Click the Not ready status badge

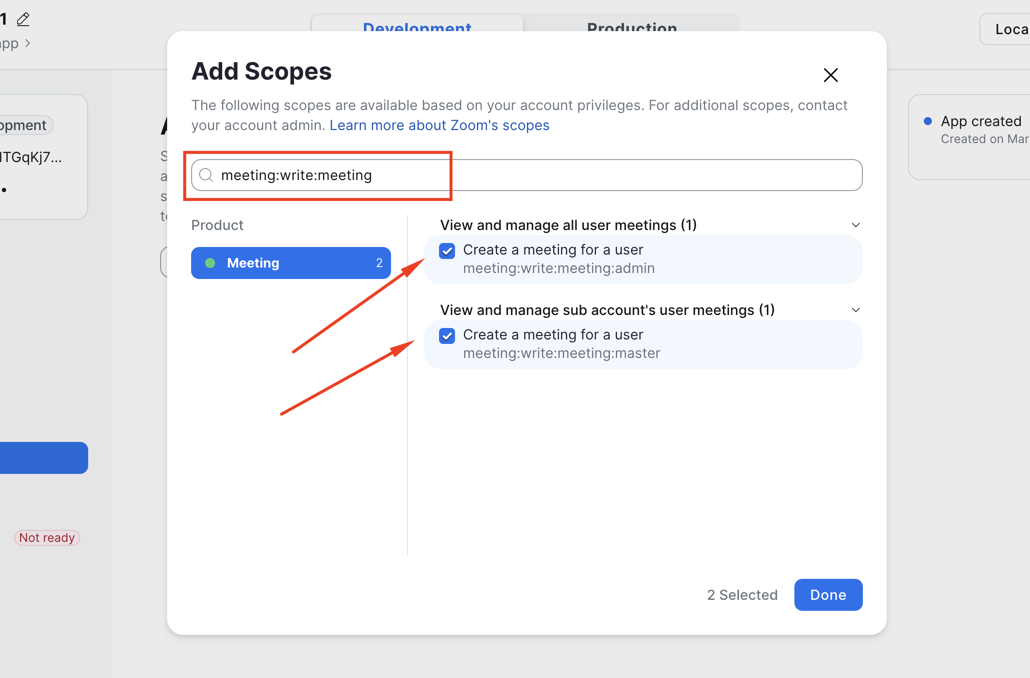(x=47, y=537)
